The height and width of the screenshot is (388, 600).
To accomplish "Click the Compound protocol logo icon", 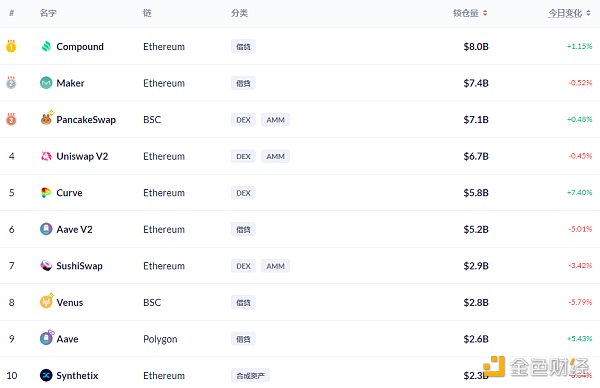I will point(46,46).
